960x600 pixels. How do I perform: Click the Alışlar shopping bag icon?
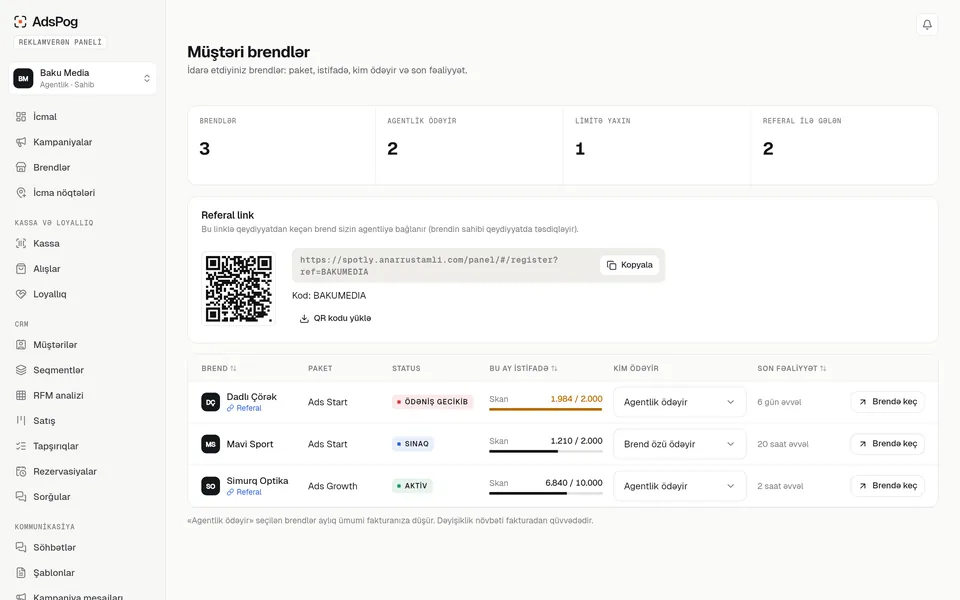(21, 269)
